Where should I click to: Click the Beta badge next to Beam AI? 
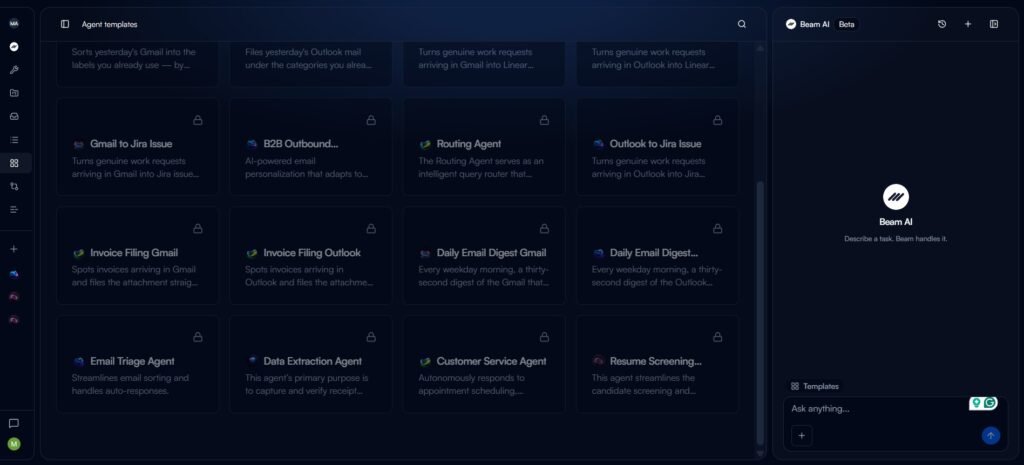pyautogui.click(x=846, y=24)
